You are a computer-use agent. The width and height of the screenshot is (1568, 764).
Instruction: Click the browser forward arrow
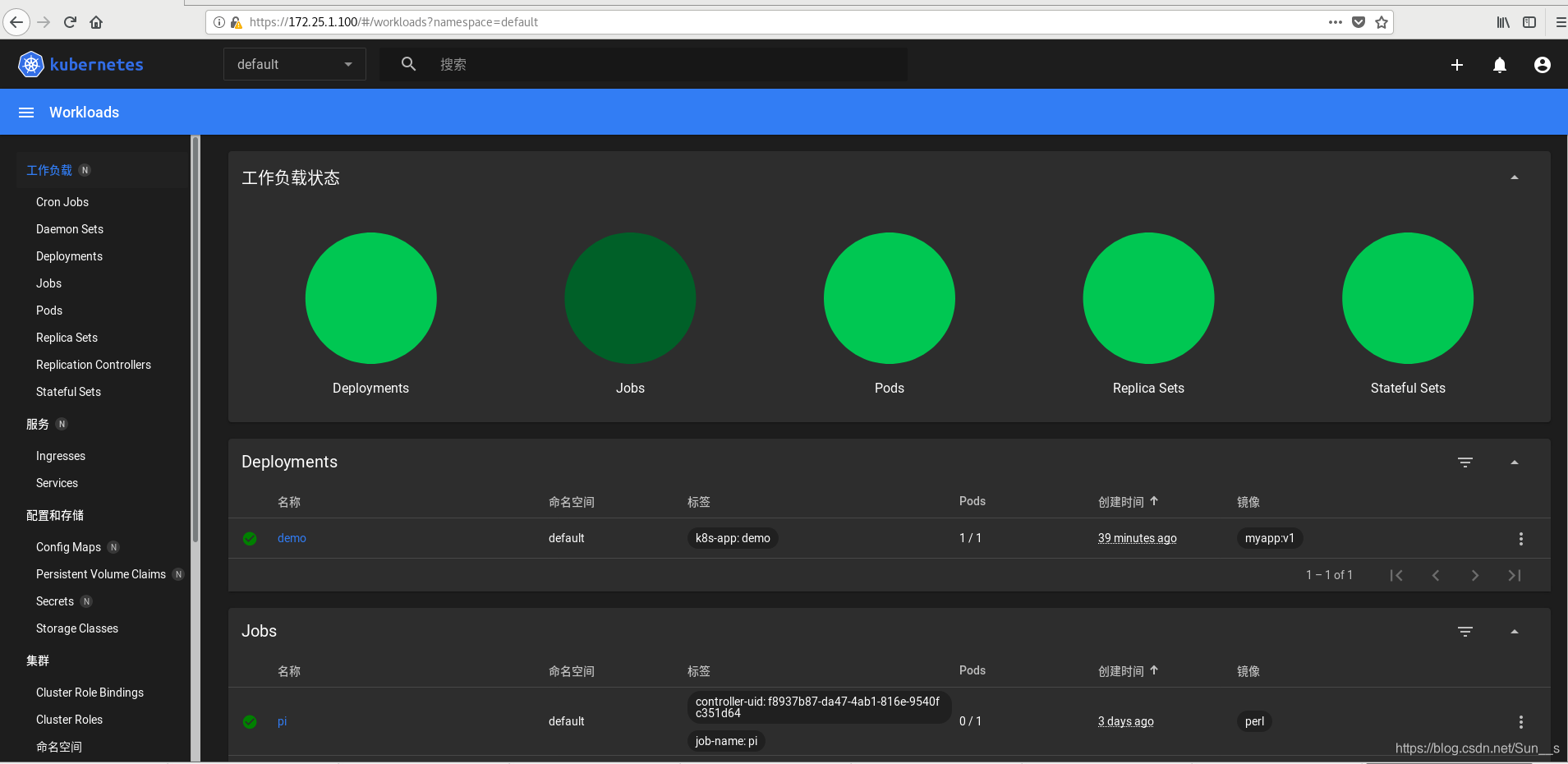pyautogui.click(x=44, y=22)
